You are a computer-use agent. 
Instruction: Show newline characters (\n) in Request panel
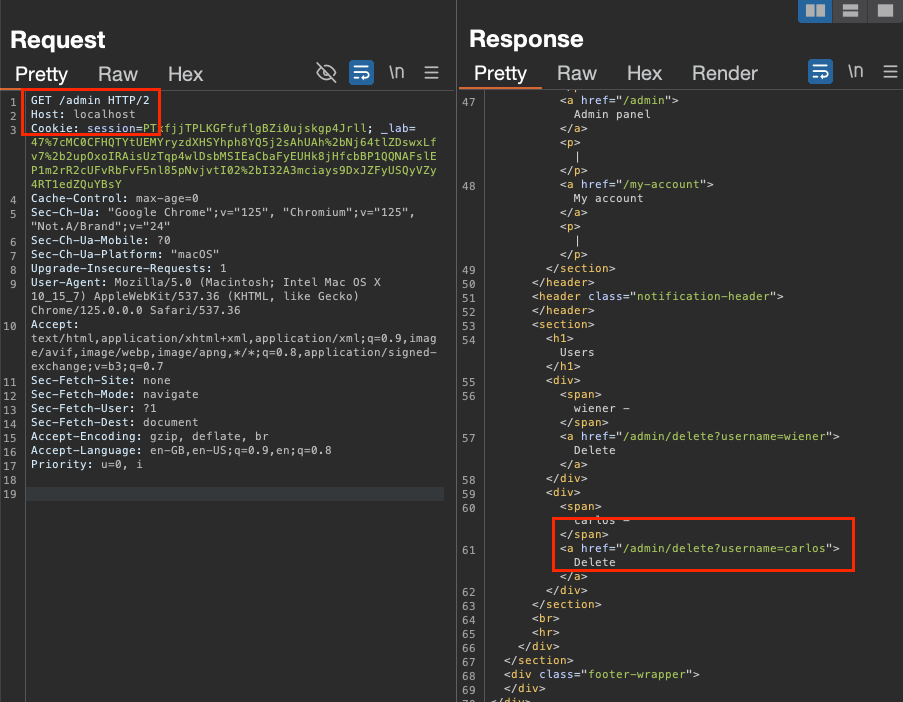397,72
